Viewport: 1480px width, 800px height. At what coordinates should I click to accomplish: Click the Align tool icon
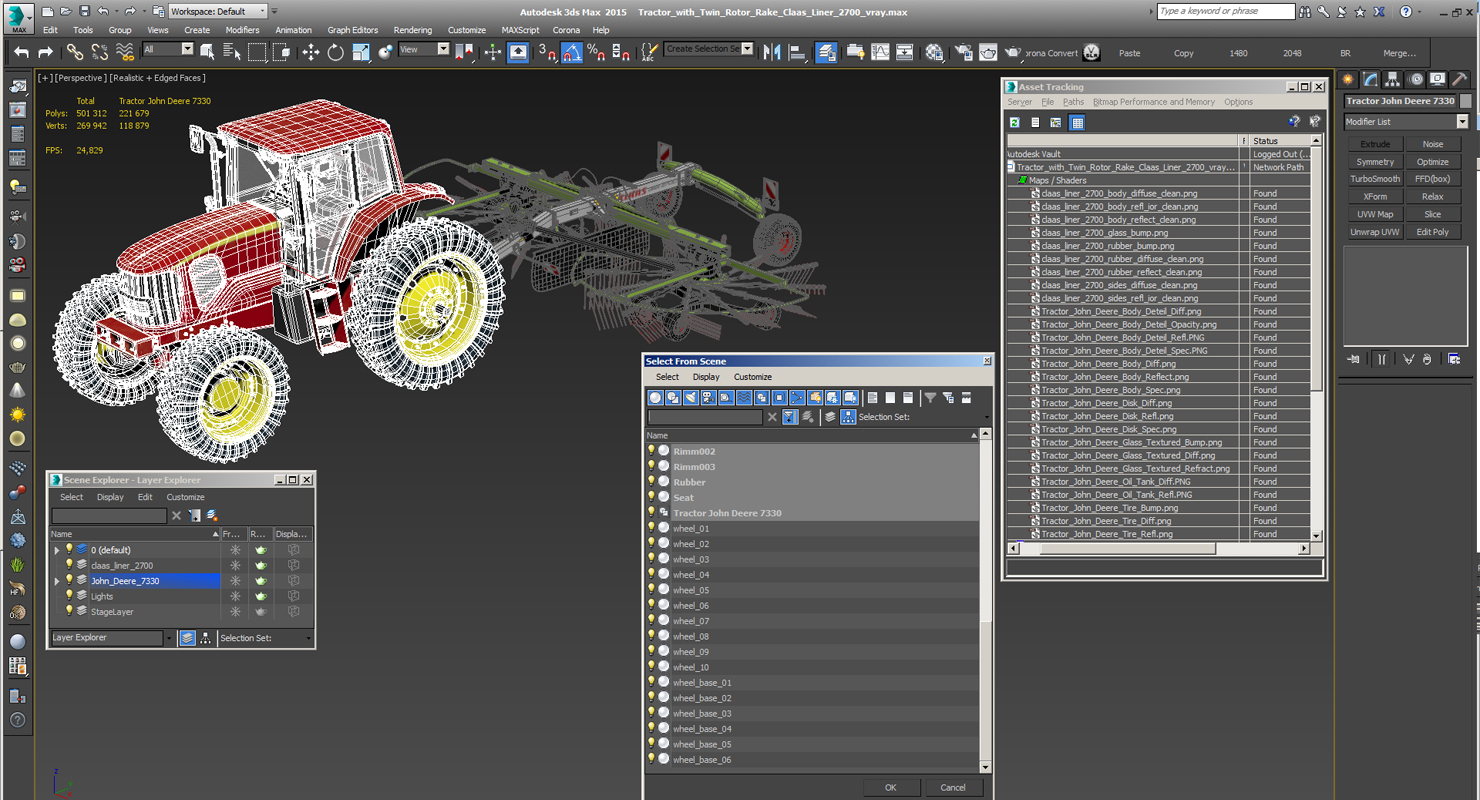pos(797,52)
